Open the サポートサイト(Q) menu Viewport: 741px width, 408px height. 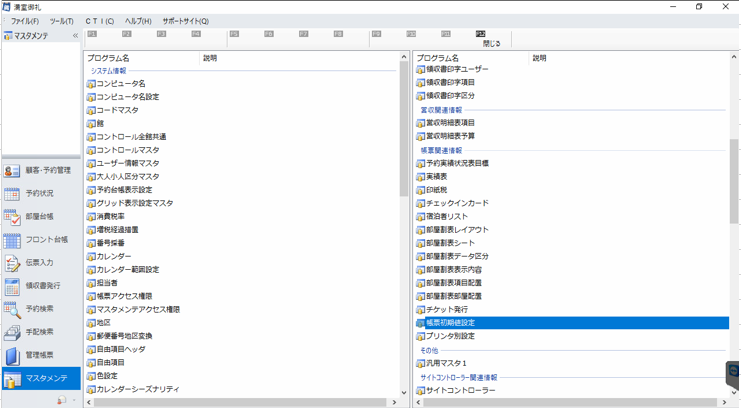tap(185, 21)
